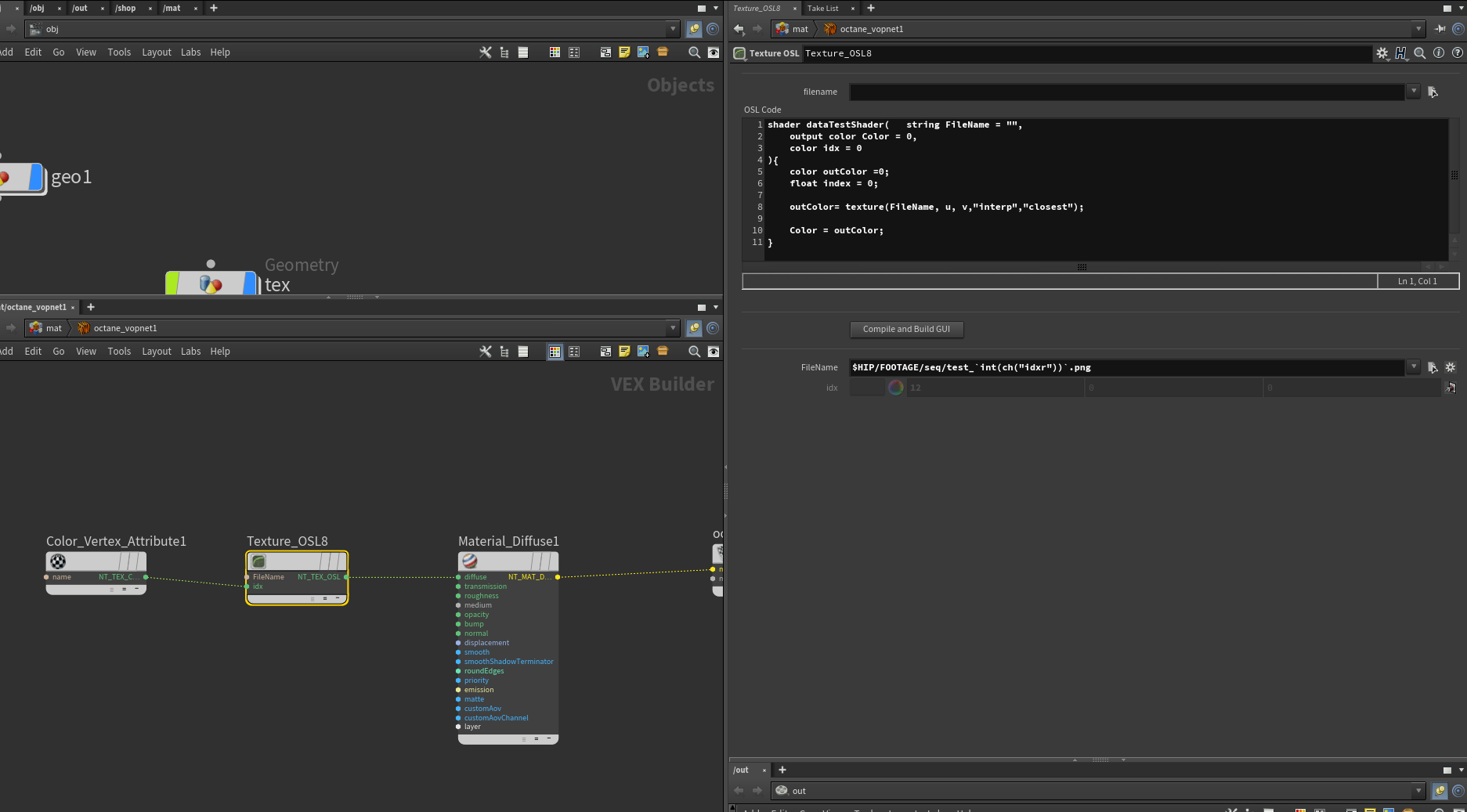Toggle the blue display flag on geo1
This screenshot has width=1467, height=812.
click(x=35, y=178)
